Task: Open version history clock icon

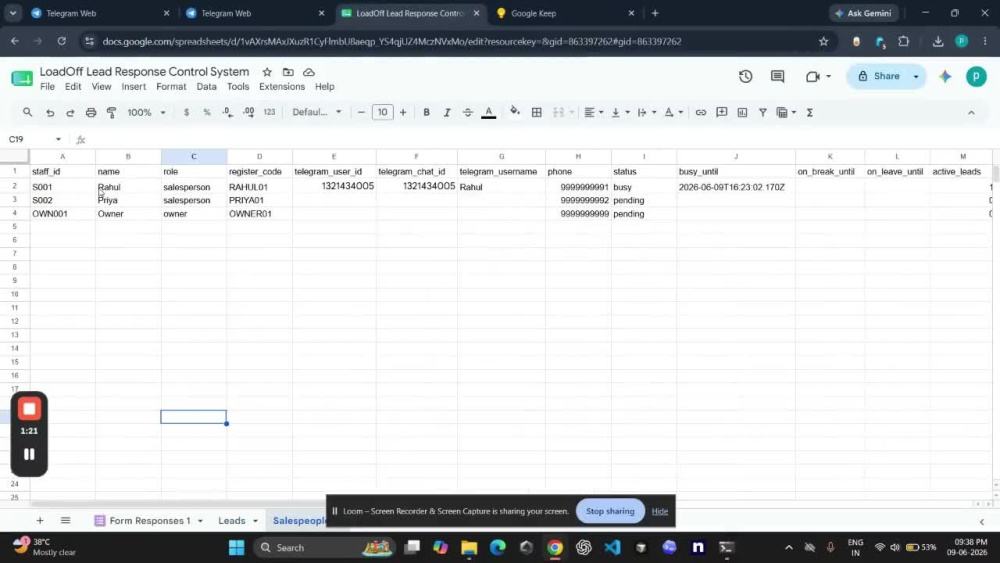Action: pos(746,77)
